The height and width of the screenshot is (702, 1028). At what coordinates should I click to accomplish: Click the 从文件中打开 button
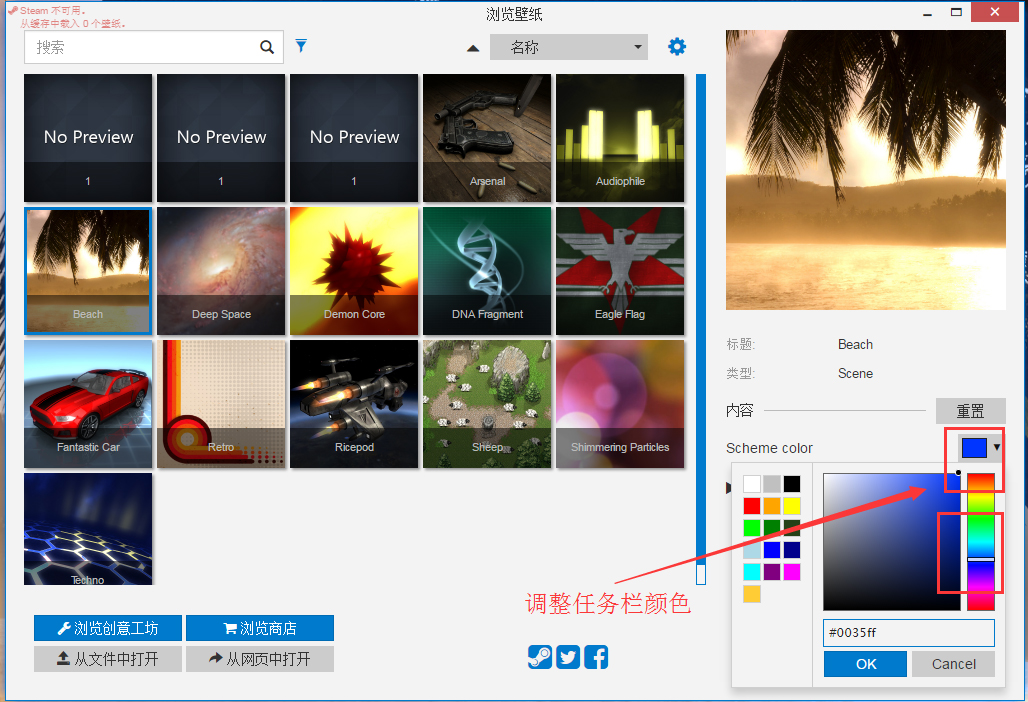point(108,659)
